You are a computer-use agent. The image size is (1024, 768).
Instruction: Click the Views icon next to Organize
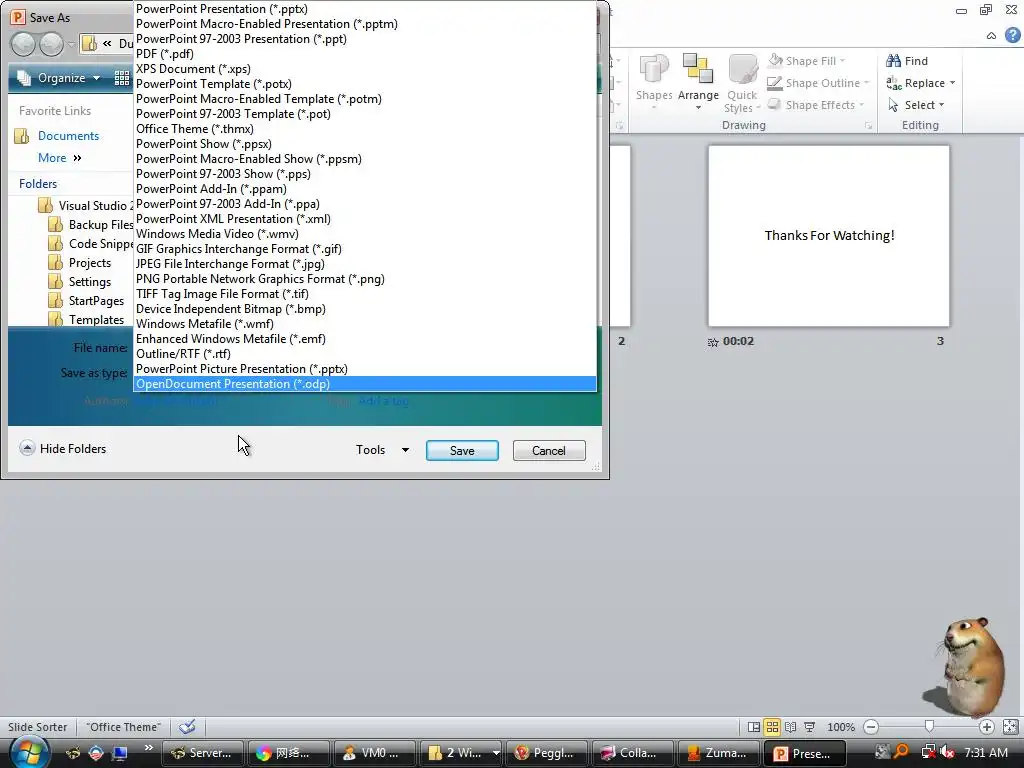122,78
